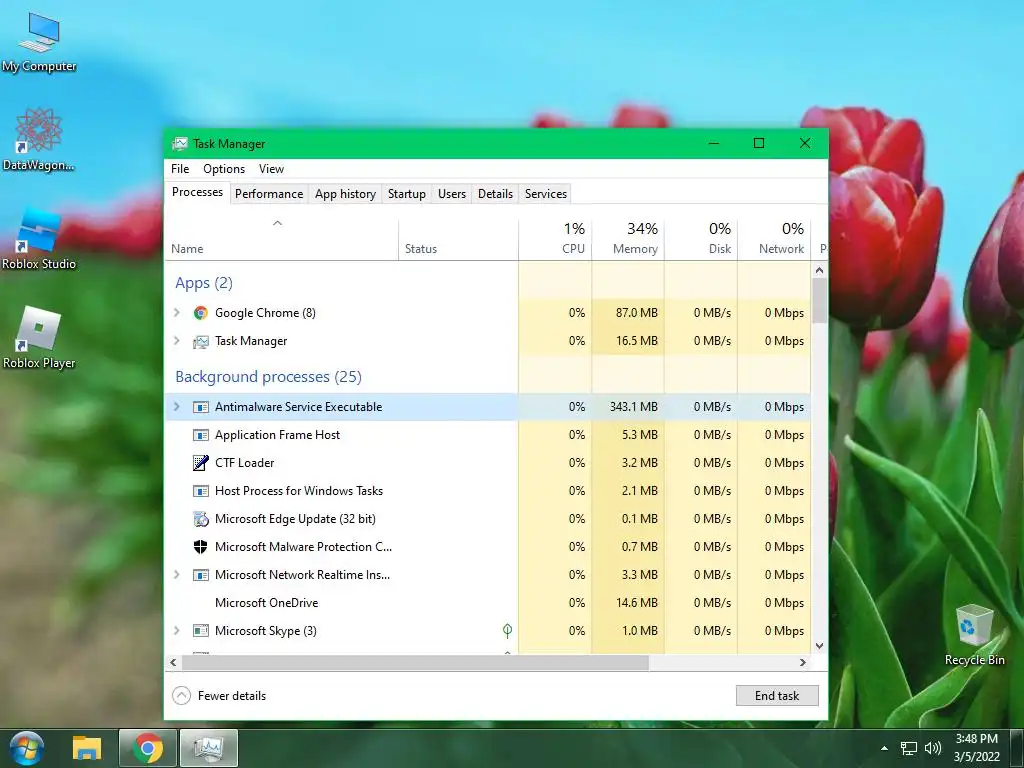
Task: Click the CTF Loader pen icon
Action: tap(200, 463)
